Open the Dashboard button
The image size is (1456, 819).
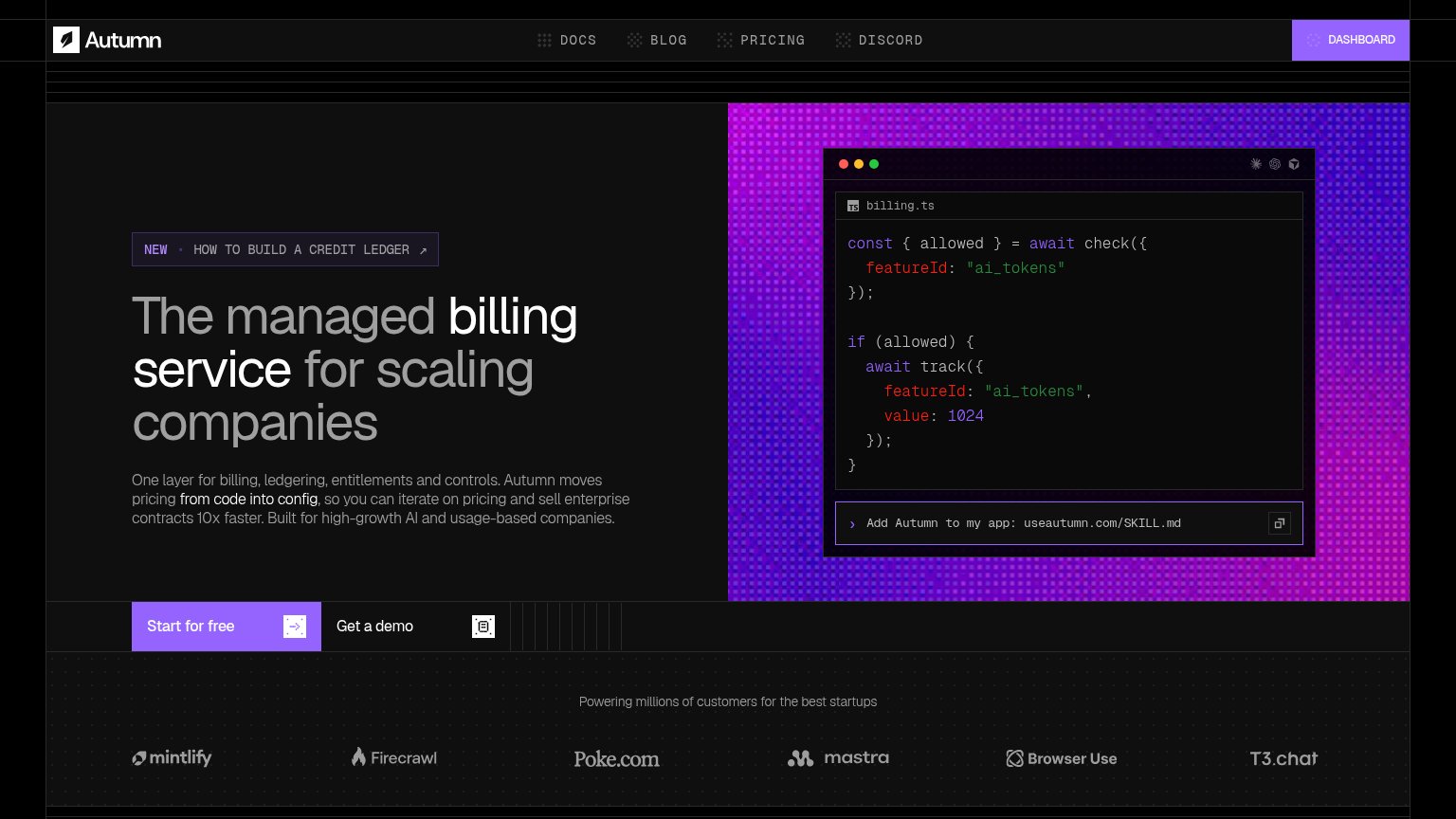pyautogui.click(x=1351, y=40)
